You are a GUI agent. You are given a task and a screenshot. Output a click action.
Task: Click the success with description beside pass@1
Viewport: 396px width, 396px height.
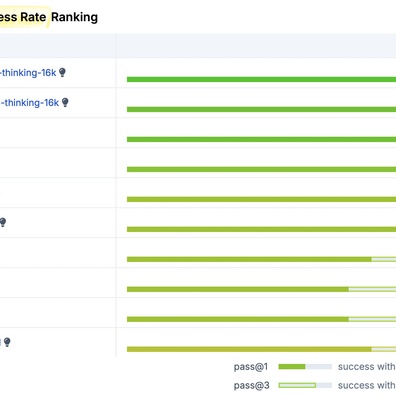coord(367,367)
